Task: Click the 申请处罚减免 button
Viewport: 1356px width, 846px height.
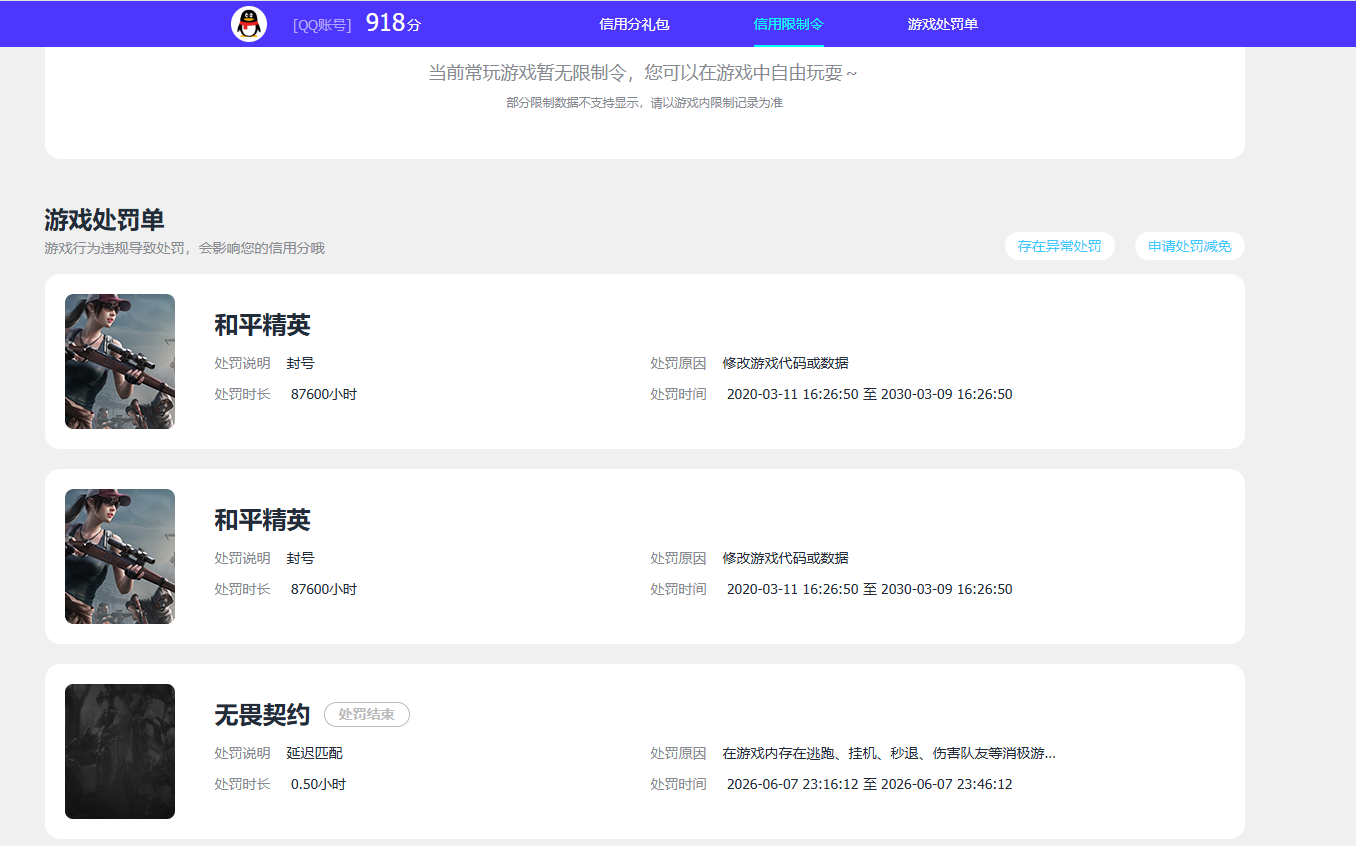Action: pyautogui.click(x=1190, y=246)
